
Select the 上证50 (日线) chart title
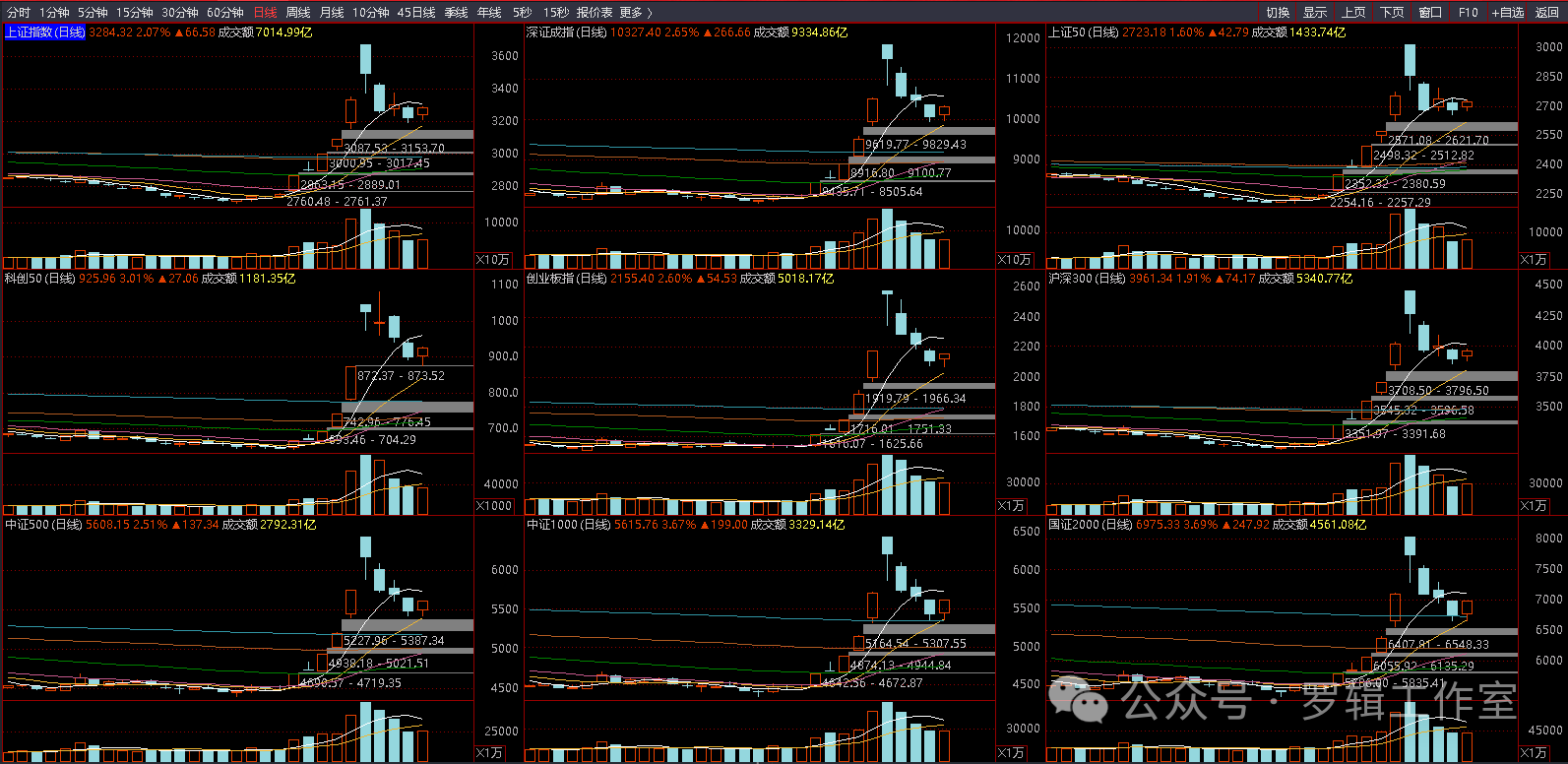click(x=1084, y=32)
